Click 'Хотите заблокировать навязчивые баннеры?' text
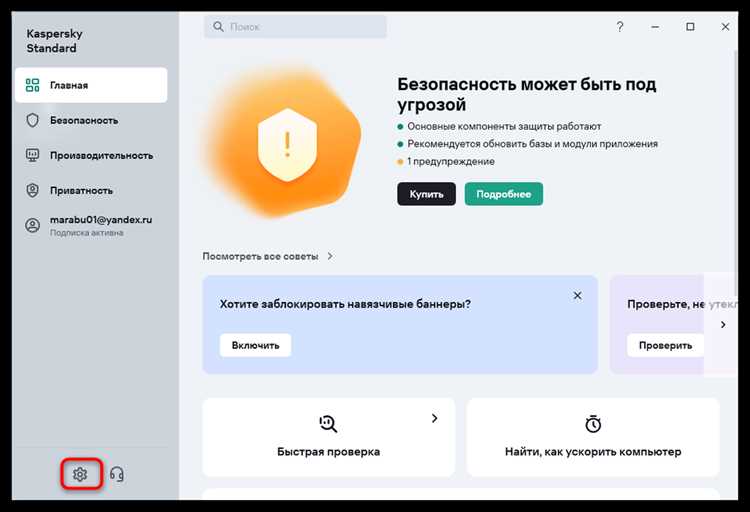 coord(345,304)
